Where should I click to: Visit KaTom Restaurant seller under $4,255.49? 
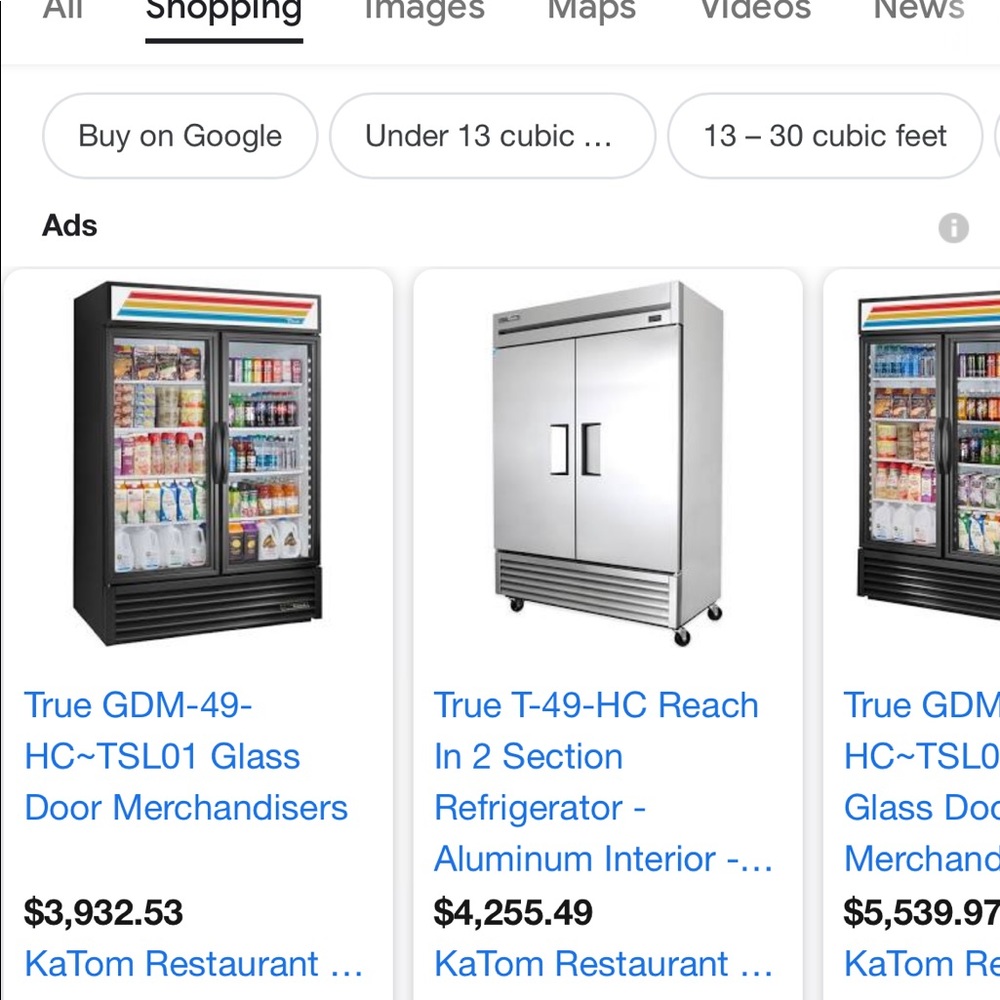(x=603, y=964)
